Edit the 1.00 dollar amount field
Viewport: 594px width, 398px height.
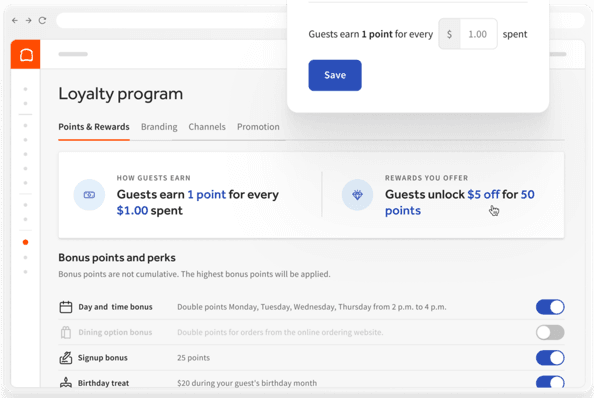coord(478,34)
